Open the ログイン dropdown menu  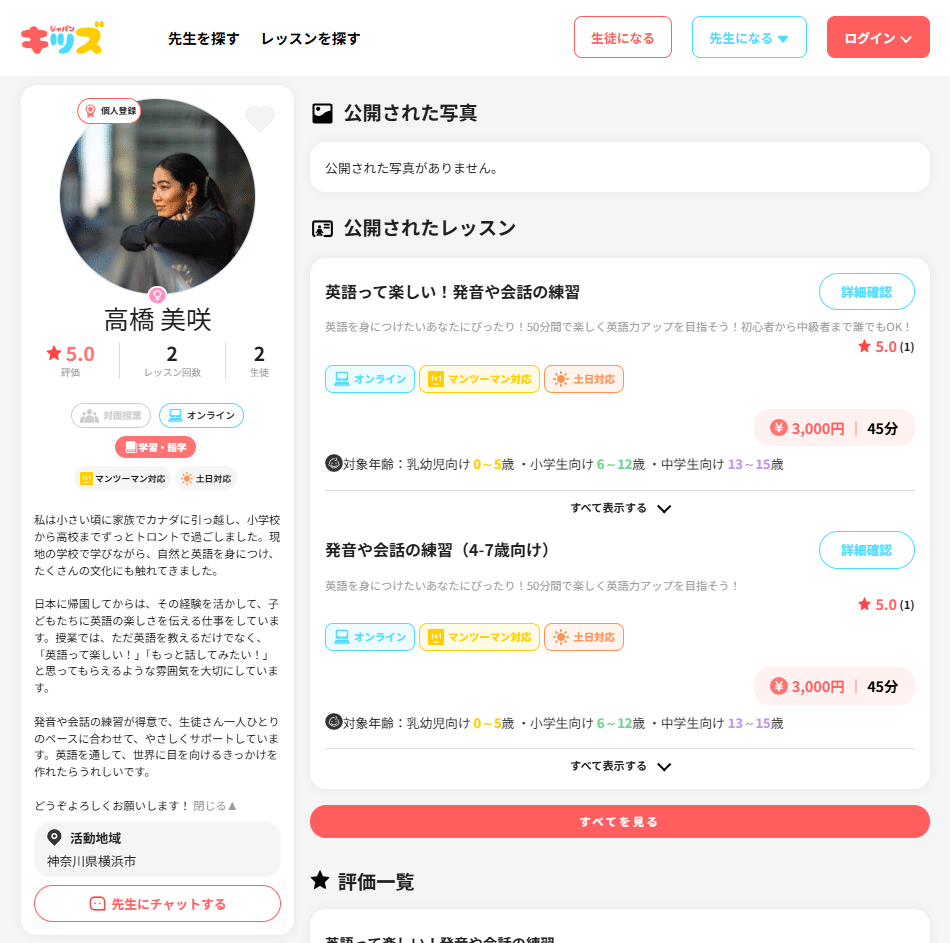(x=878, y=38)
